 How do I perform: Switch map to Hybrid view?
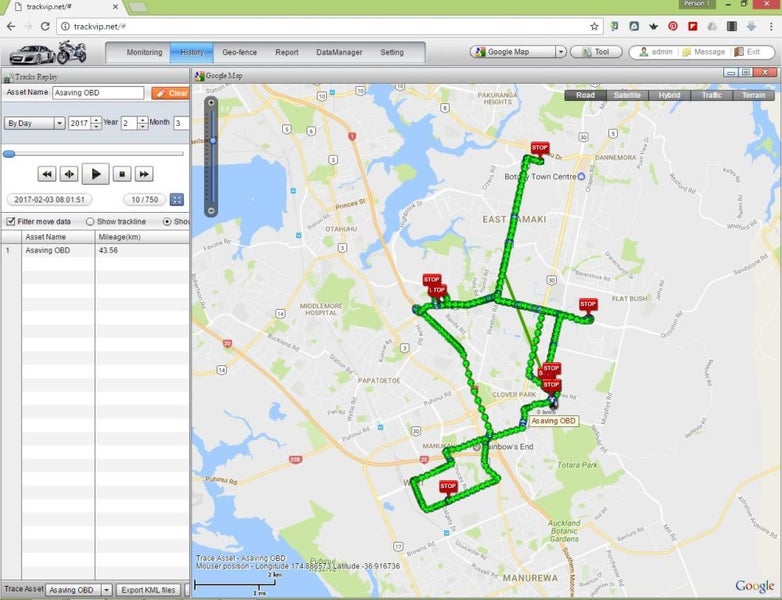click(x=669, y=95)
